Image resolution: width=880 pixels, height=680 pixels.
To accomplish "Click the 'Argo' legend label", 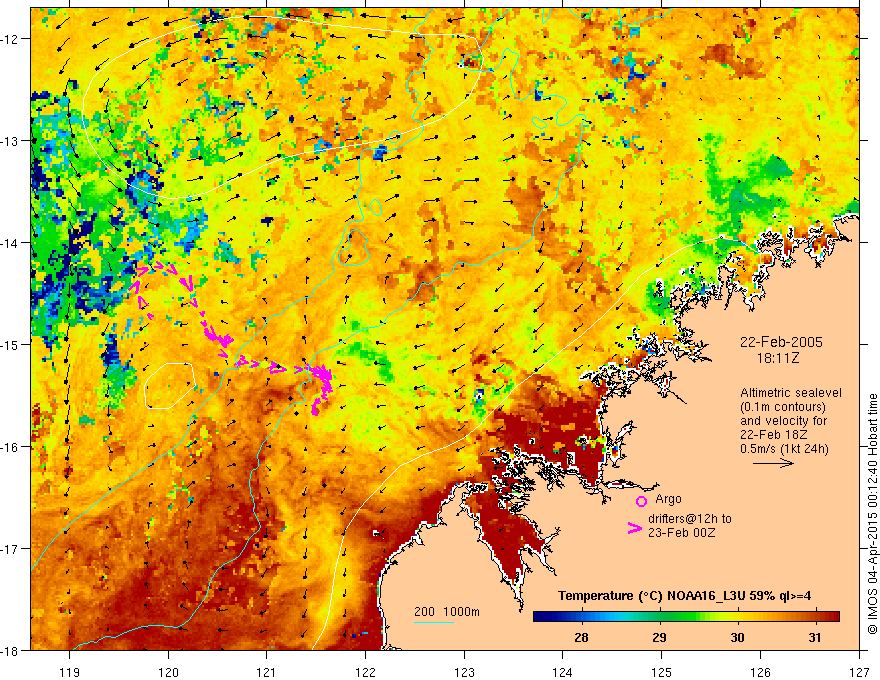I will tap(668, 499).
